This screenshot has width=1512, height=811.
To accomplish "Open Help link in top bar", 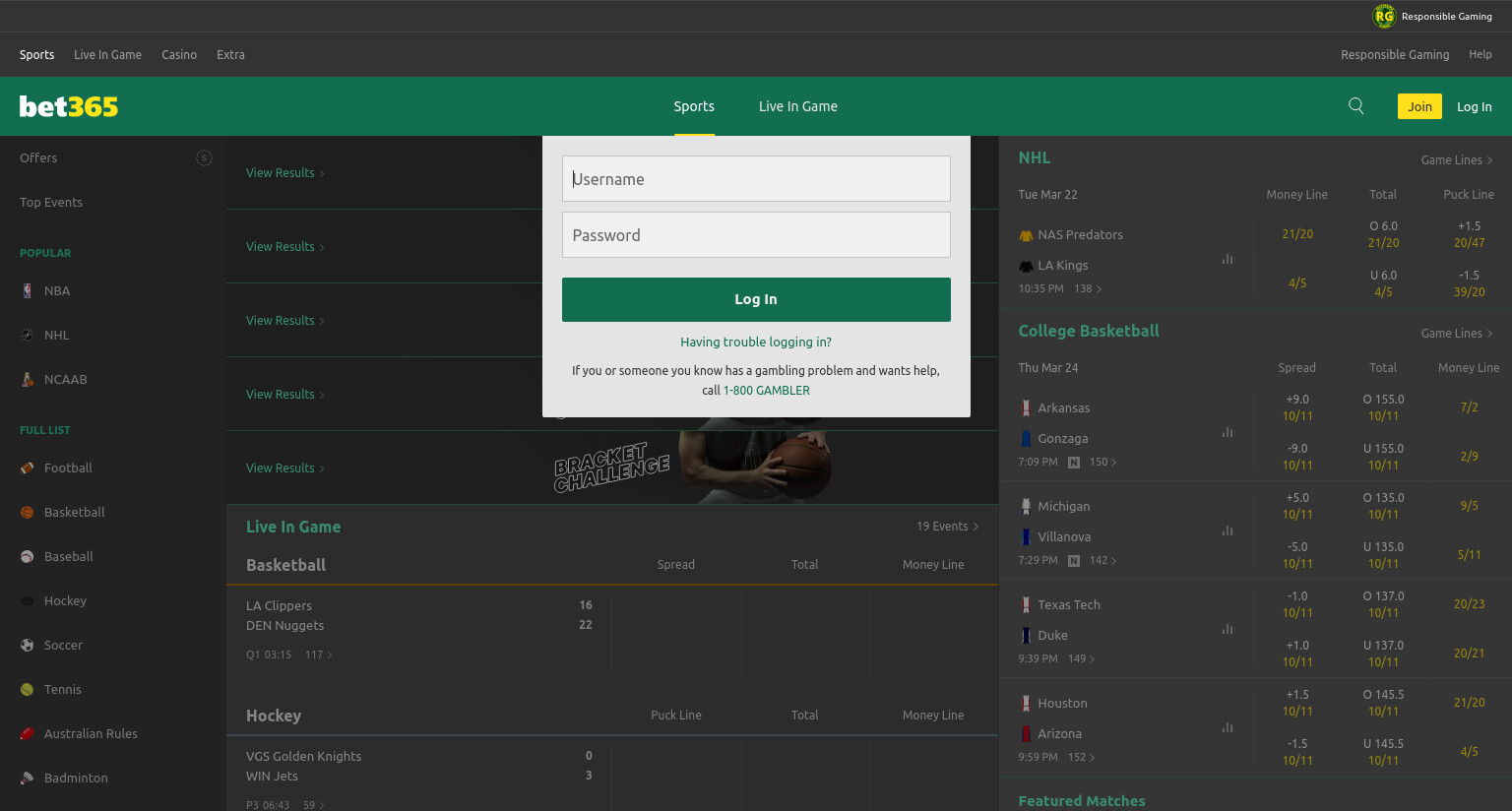I will point(1480,54).
